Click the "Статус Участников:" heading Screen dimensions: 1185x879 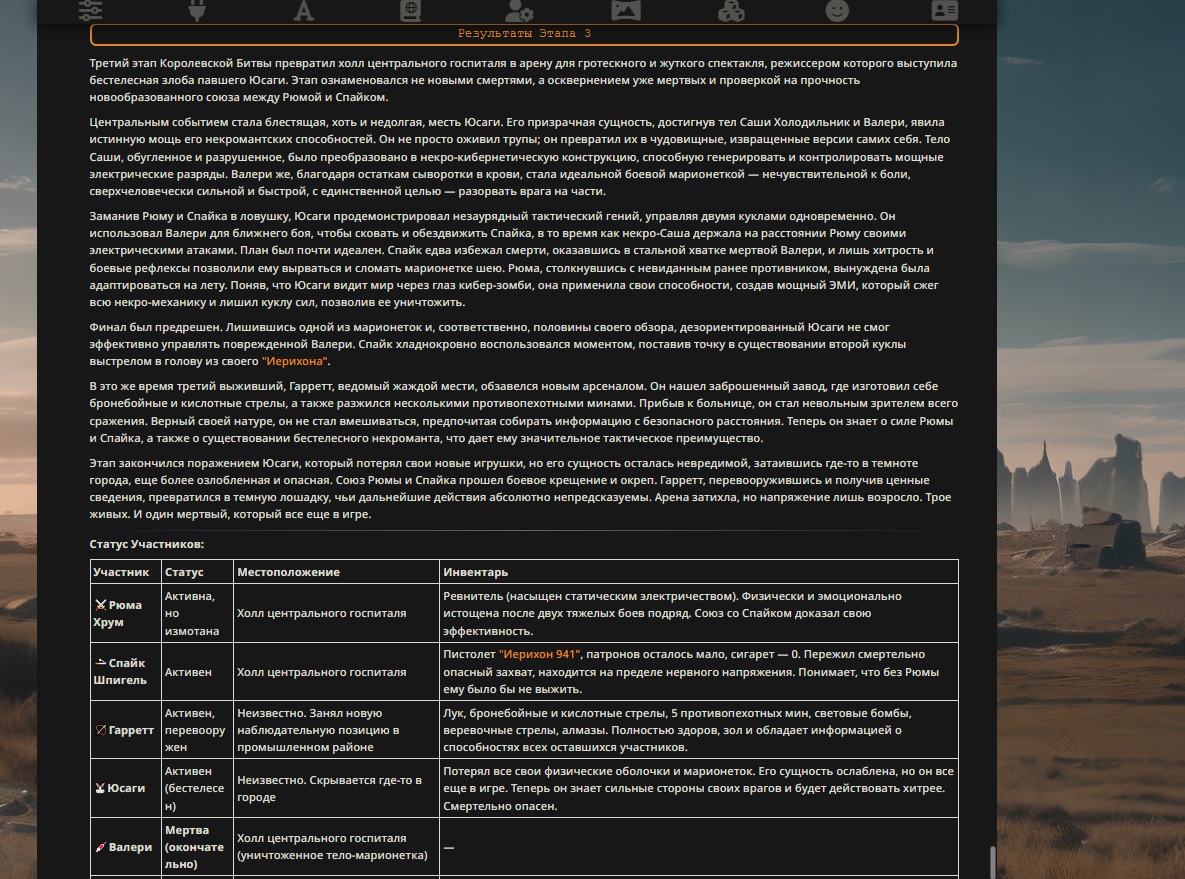point(147,544)
